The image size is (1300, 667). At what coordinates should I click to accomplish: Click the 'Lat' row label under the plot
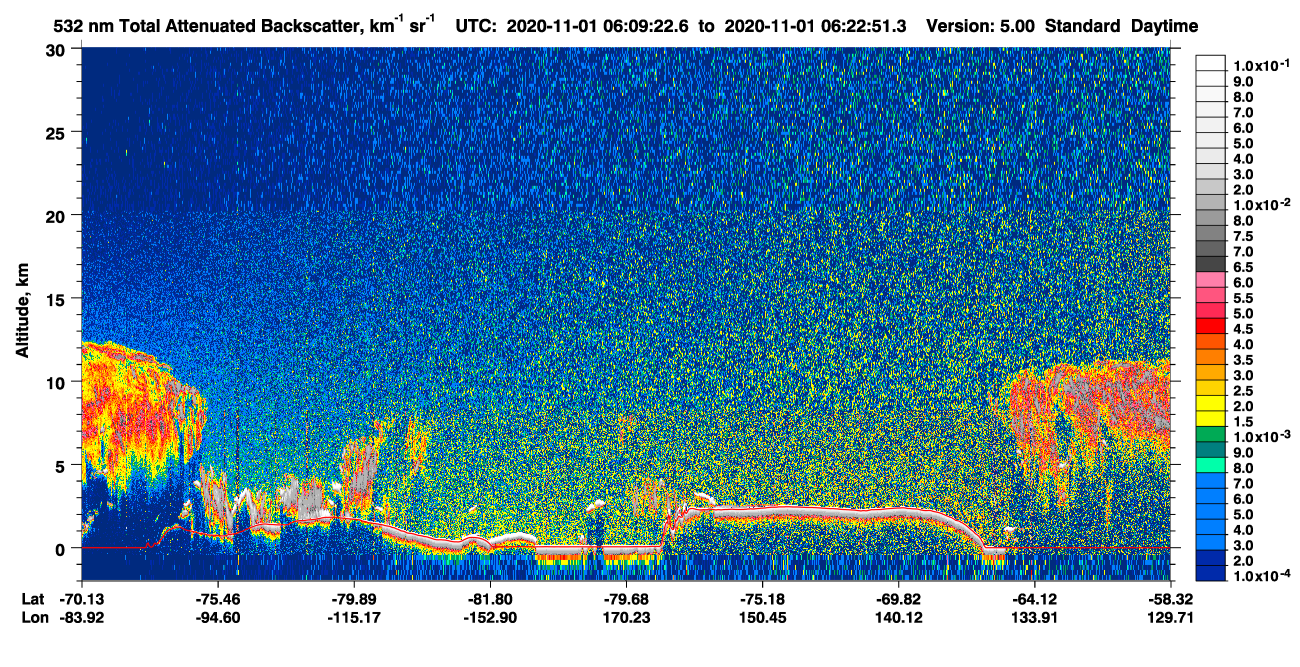33,599
